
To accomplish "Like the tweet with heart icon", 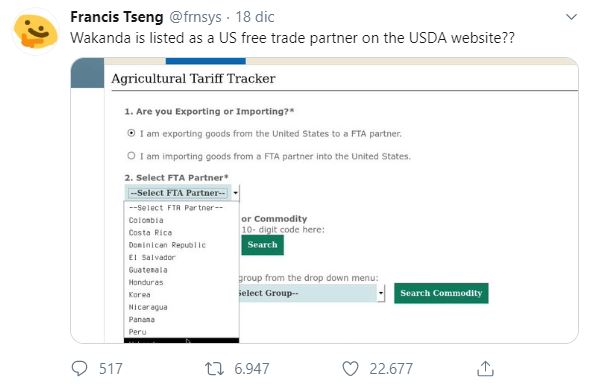I will click(x=350, y=368).
